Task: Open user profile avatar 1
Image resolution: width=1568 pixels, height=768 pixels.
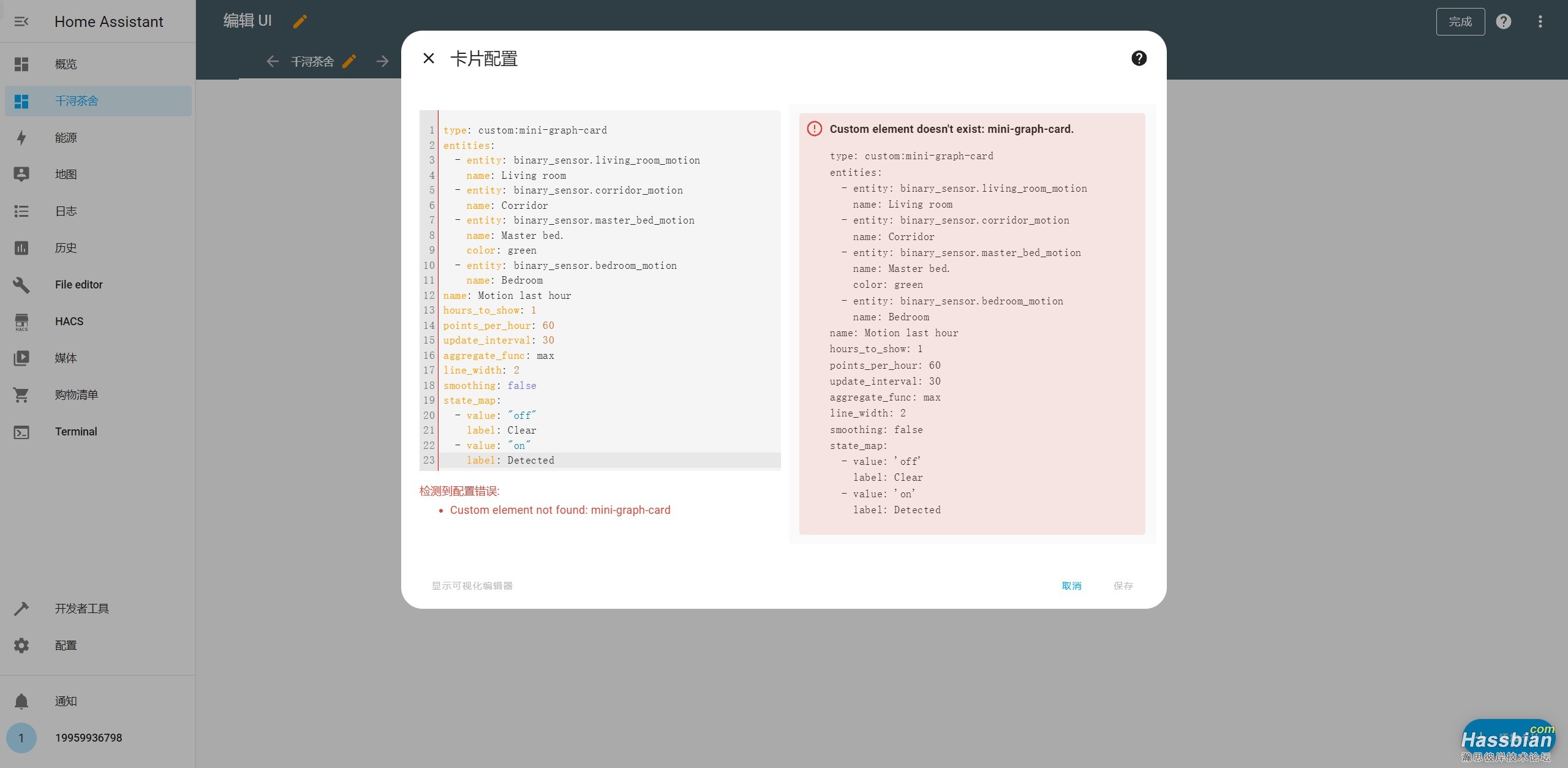Action: 21,738
